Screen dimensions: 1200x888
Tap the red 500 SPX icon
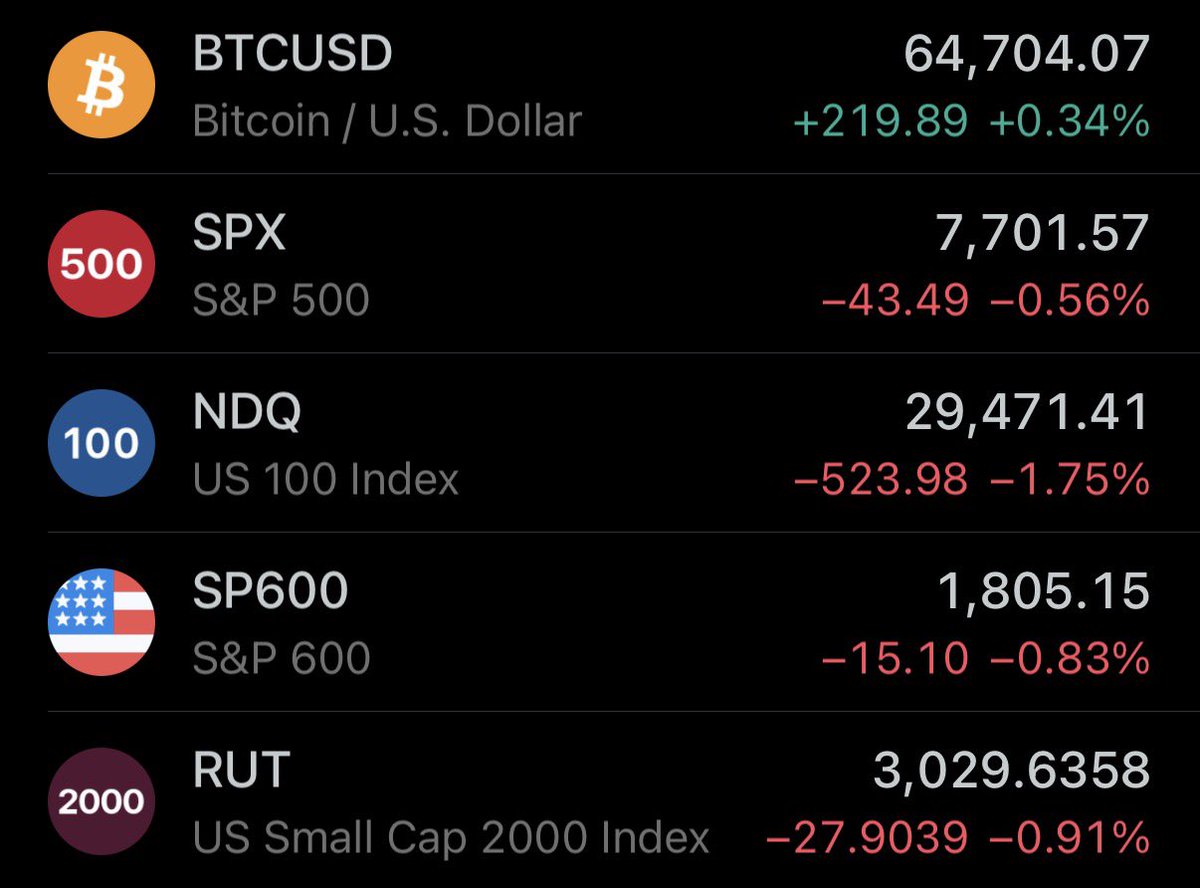(101, 264)
